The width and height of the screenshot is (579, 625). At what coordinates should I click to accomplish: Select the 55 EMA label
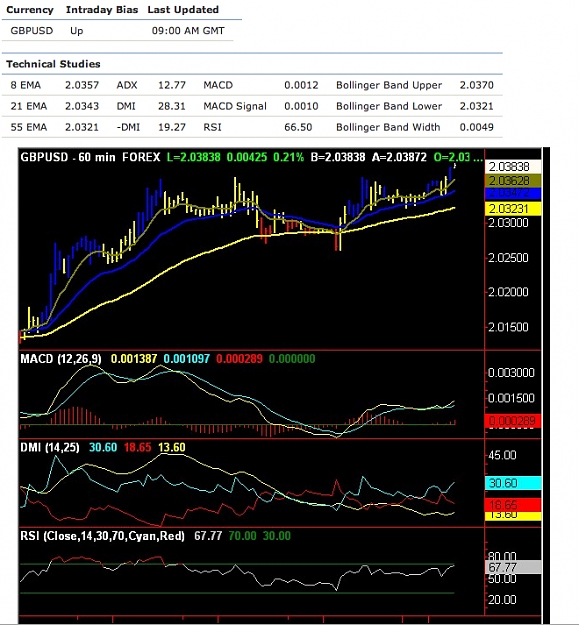[29, 127]
